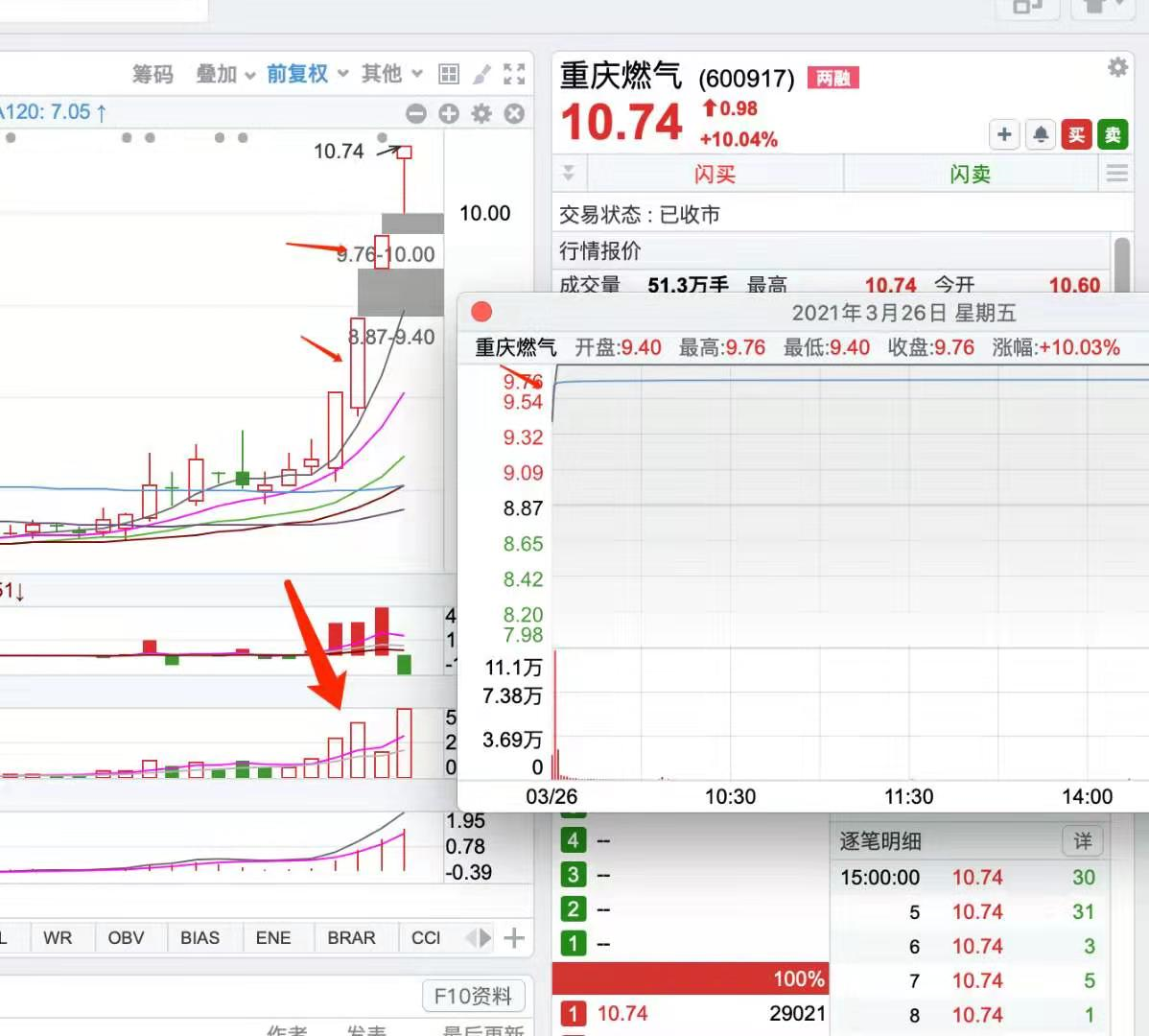Click the 15:00:00 trade detail row

(968, 877)
